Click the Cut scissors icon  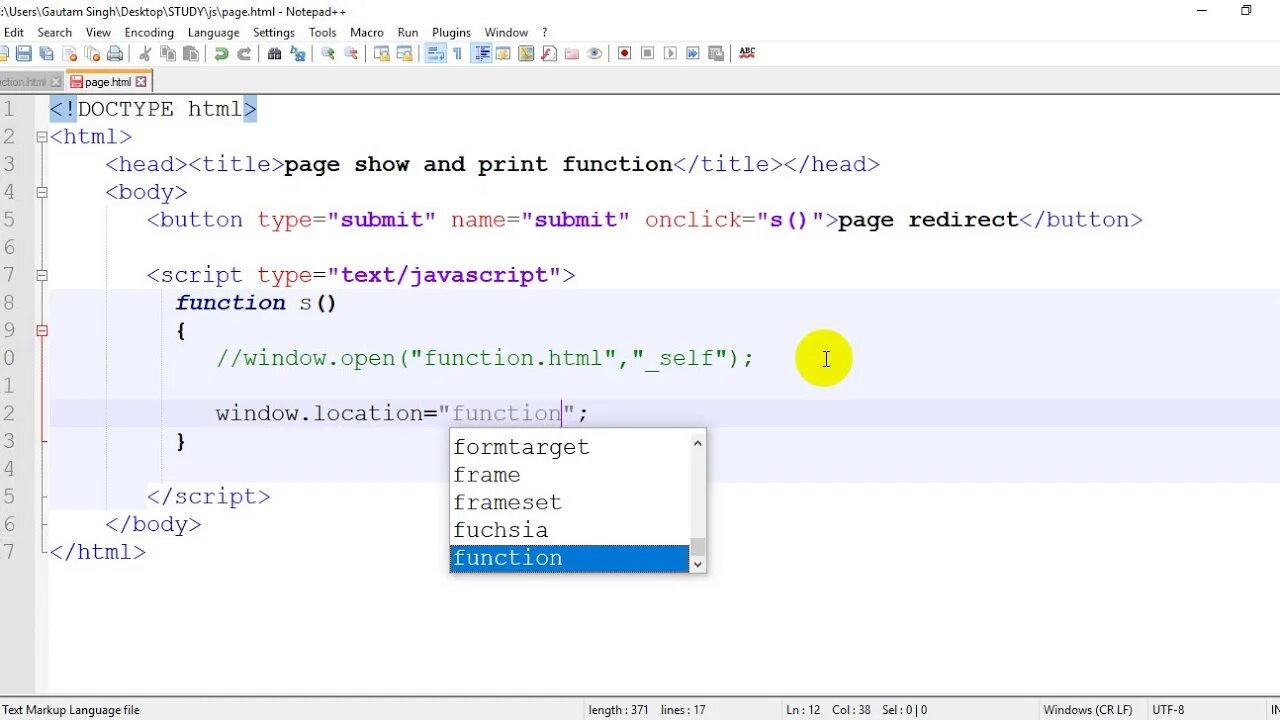click(145, 53)
